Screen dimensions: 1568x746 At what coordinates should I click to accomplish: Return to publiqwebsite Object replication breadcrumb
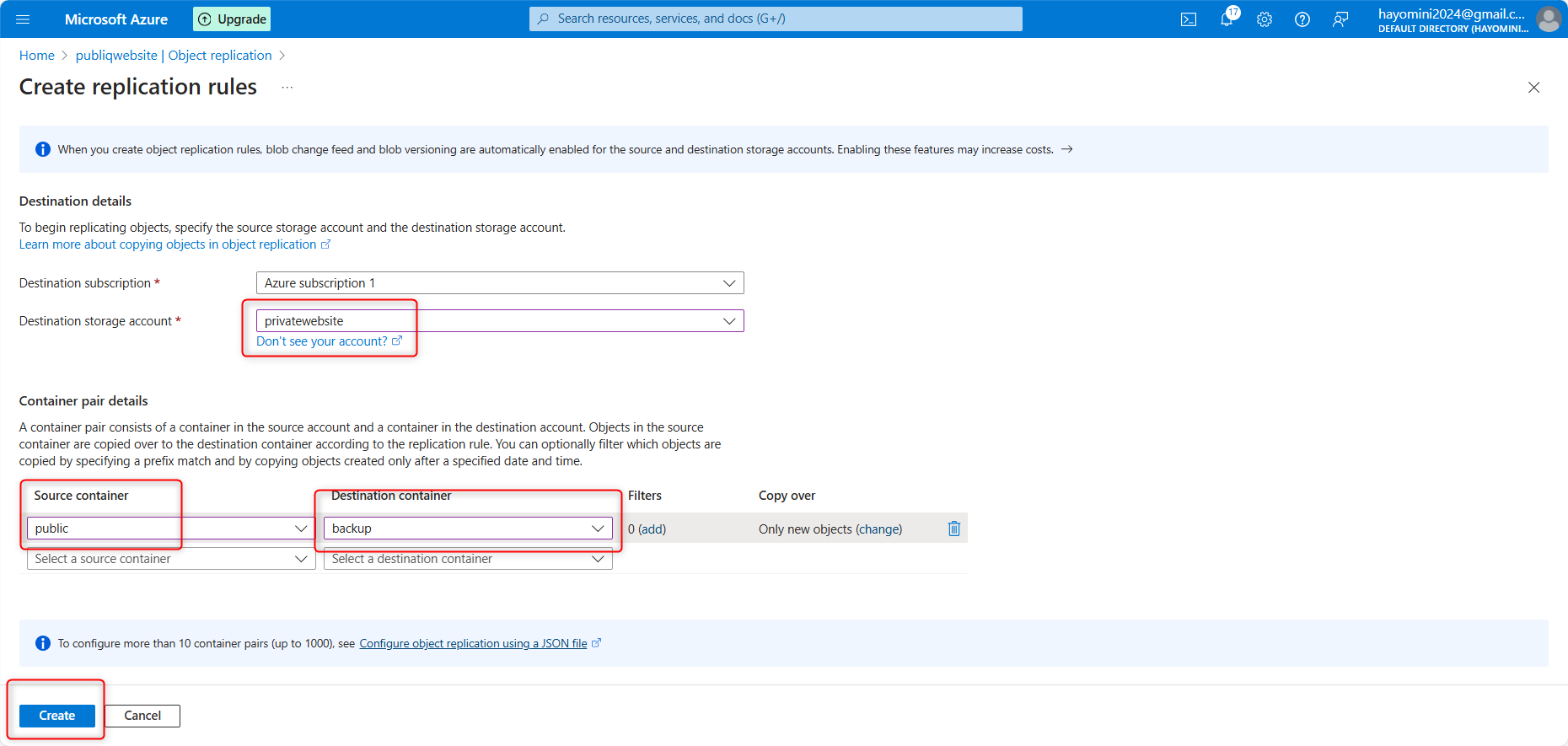174,56
